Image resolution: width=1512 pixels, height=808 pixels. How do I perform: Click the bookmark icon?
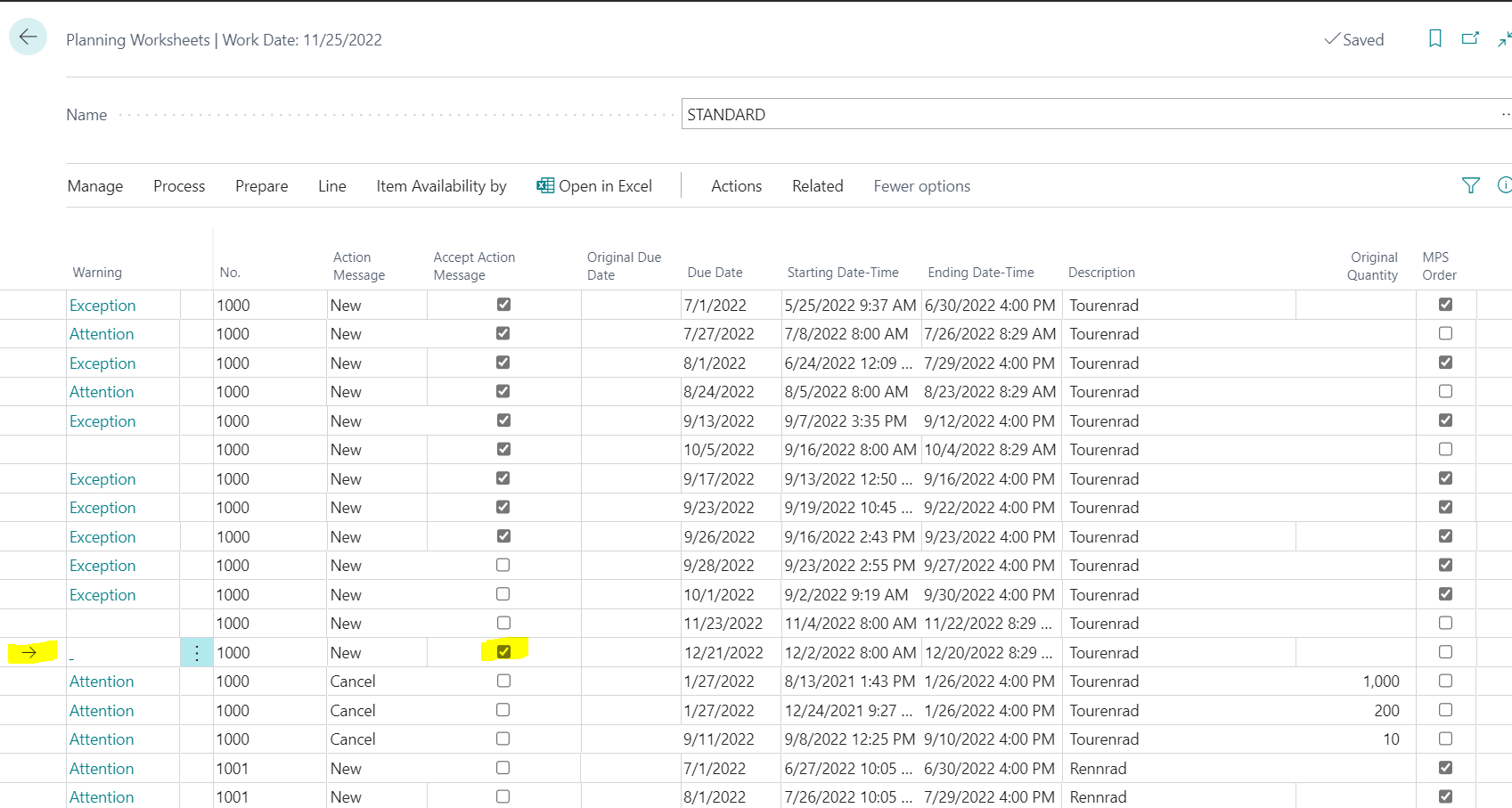[x=1434, y=38]
